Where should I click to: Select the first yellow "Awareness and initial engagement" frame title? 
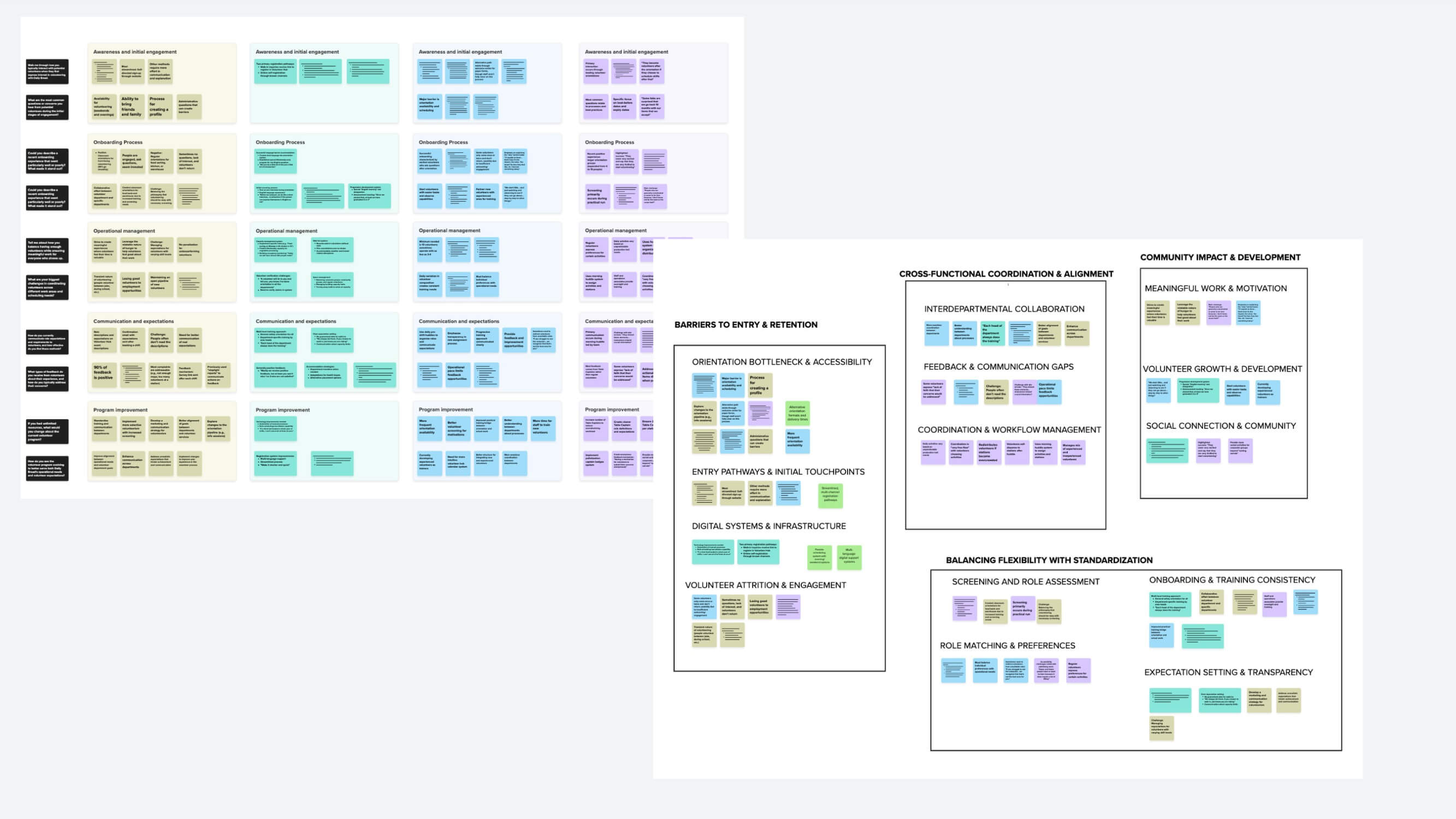point(135,51)
